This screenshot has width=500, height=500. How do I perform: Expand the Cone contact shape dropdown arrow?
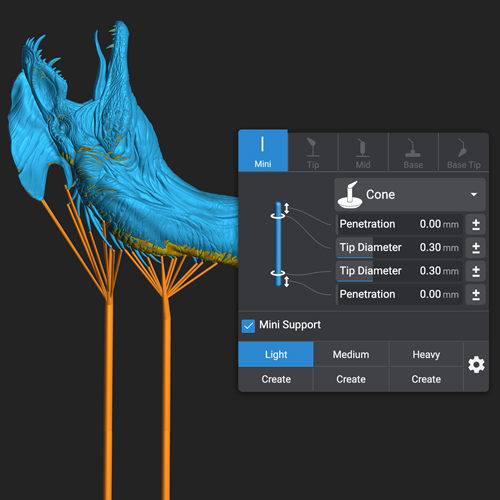(474, 194)
